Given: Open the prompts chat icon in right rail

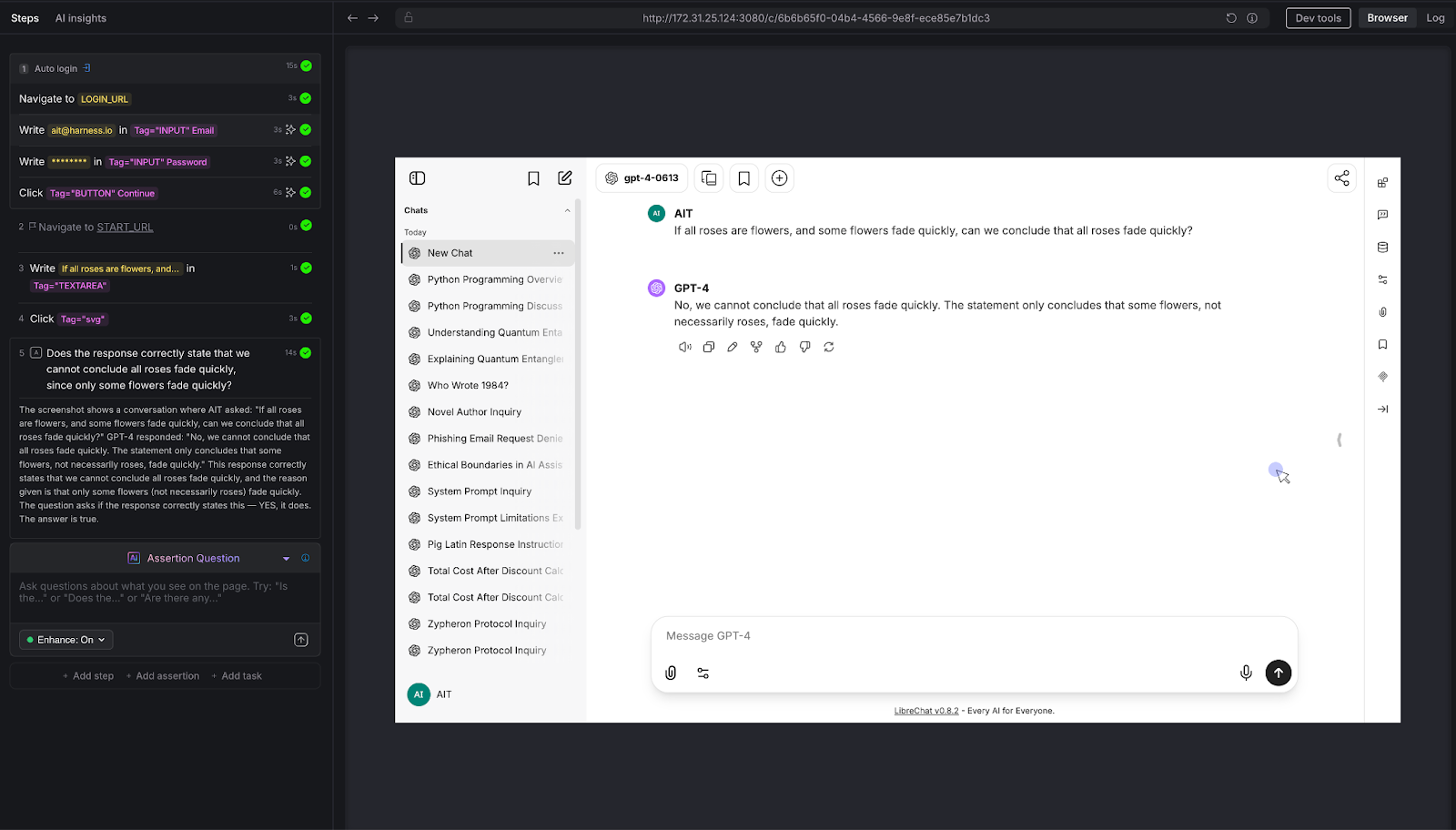Looking at the screenshot, I should (x=1382, y=215).
